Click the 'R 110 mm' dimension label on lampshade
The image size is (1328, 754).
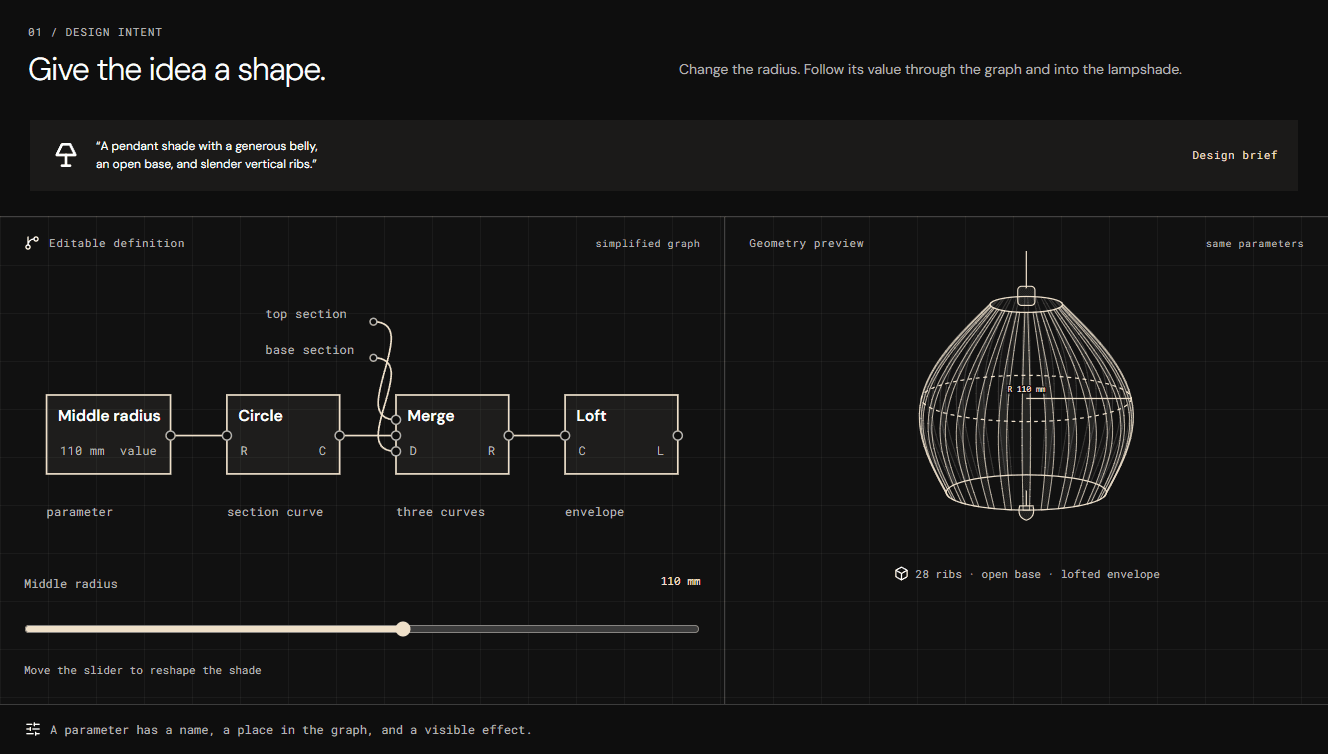tap(1026, 389)
